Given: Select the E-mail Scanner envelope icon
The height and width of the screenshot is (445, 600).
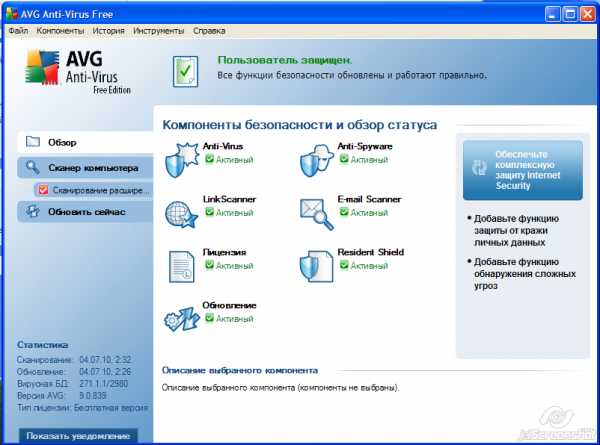Looking at the screenshot, I should [316, 214].
